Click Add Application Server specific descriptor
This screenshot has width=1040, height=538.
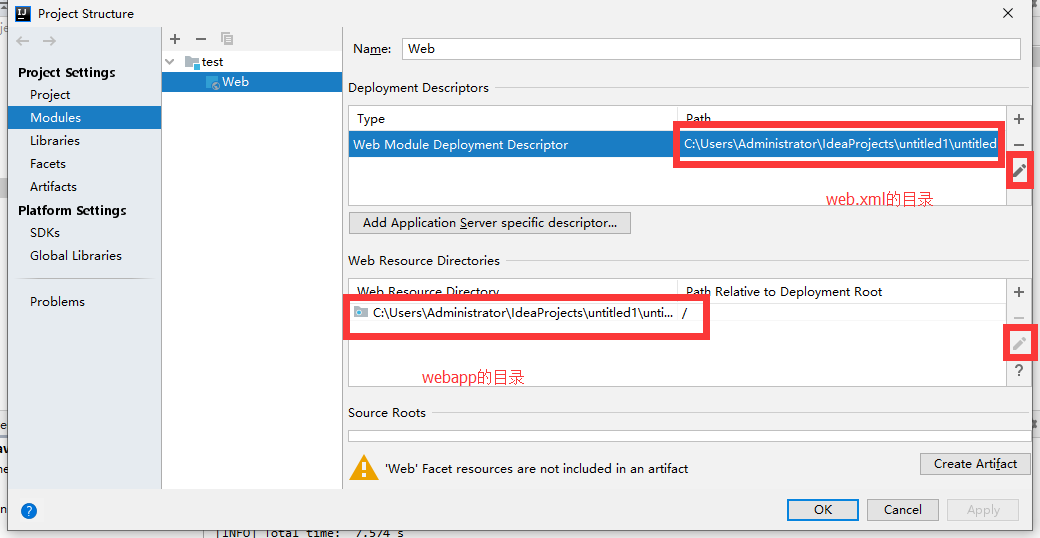(489, 223)
